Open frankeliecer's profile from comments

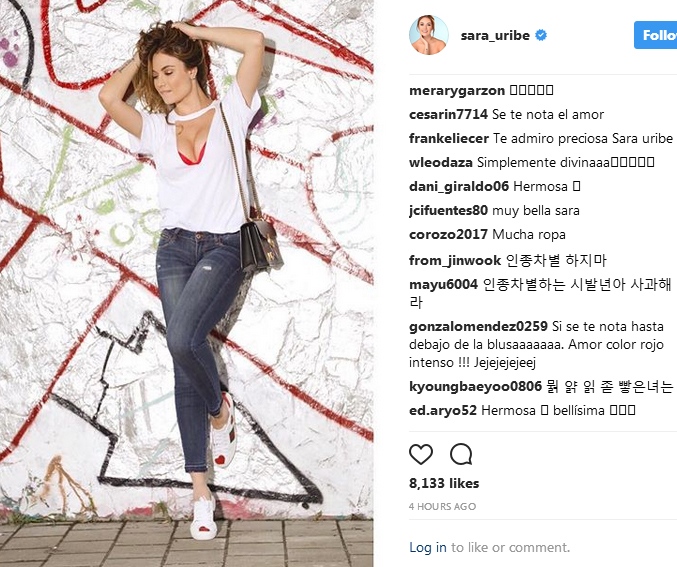(x=449, y=138)
